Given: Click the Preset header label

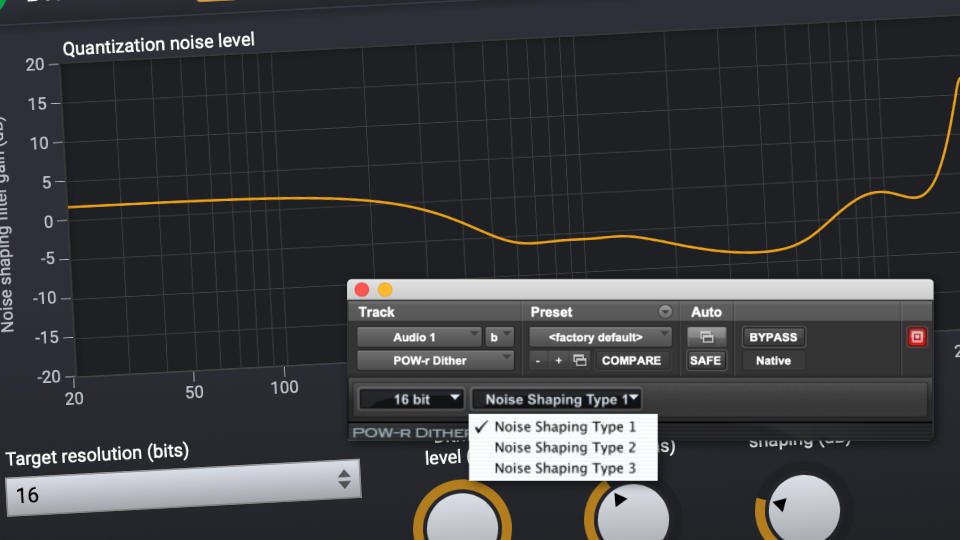Looking at the screenshot, I should tap(551, 312).
